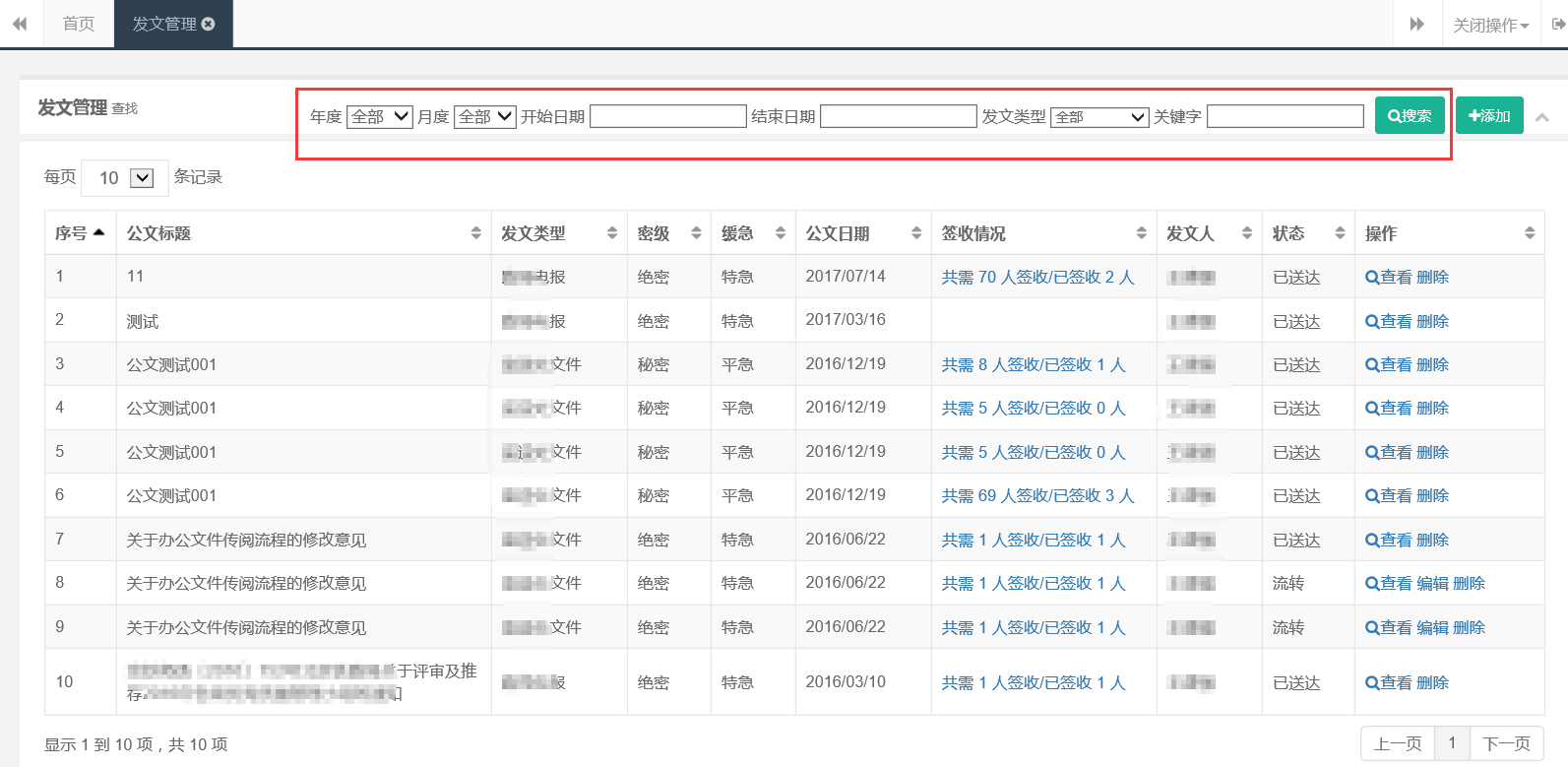Click the 下一页 pagination button

(1507, 743)
